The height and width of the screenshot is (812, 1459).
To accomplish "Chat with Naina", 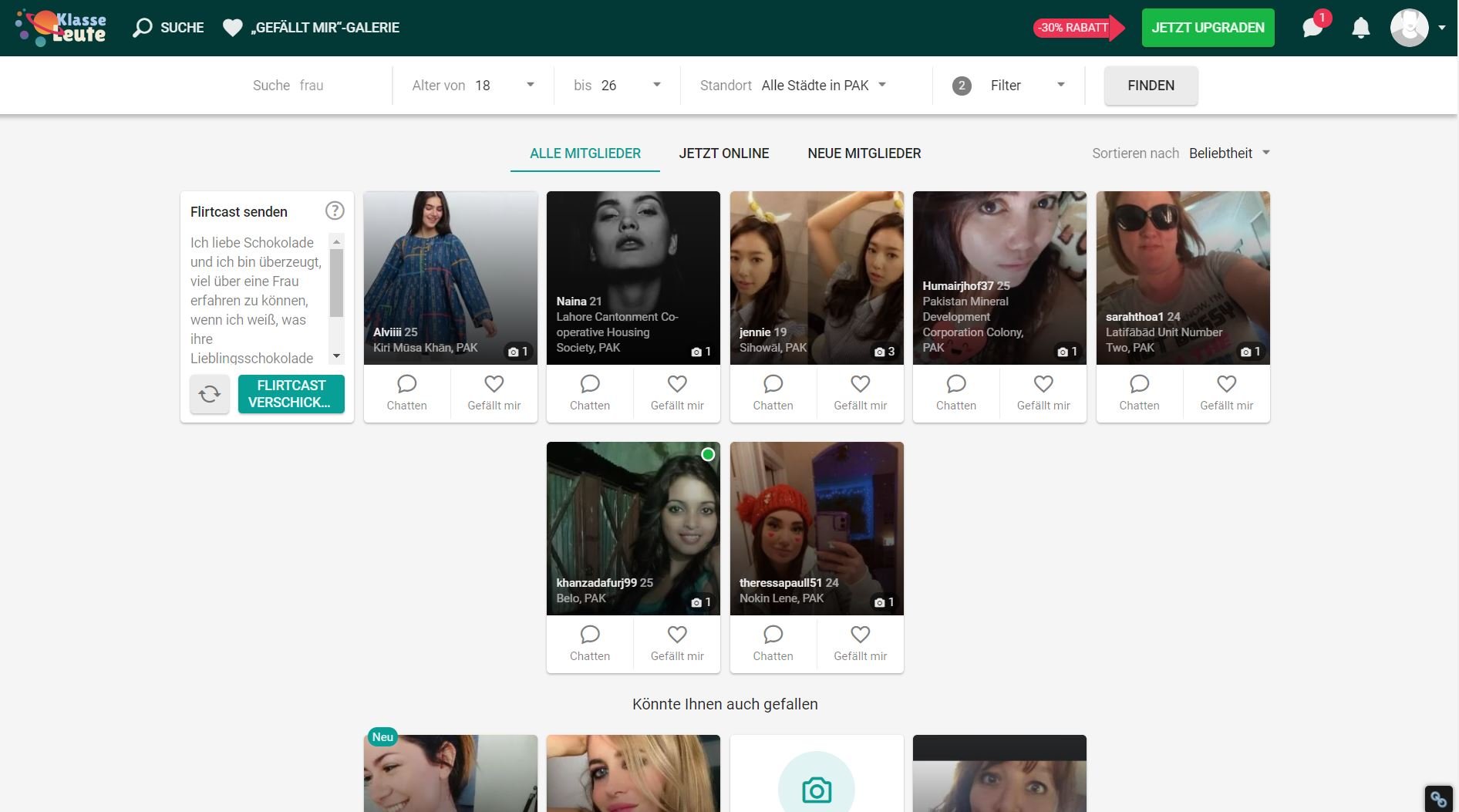I will (x=590, y=393).
